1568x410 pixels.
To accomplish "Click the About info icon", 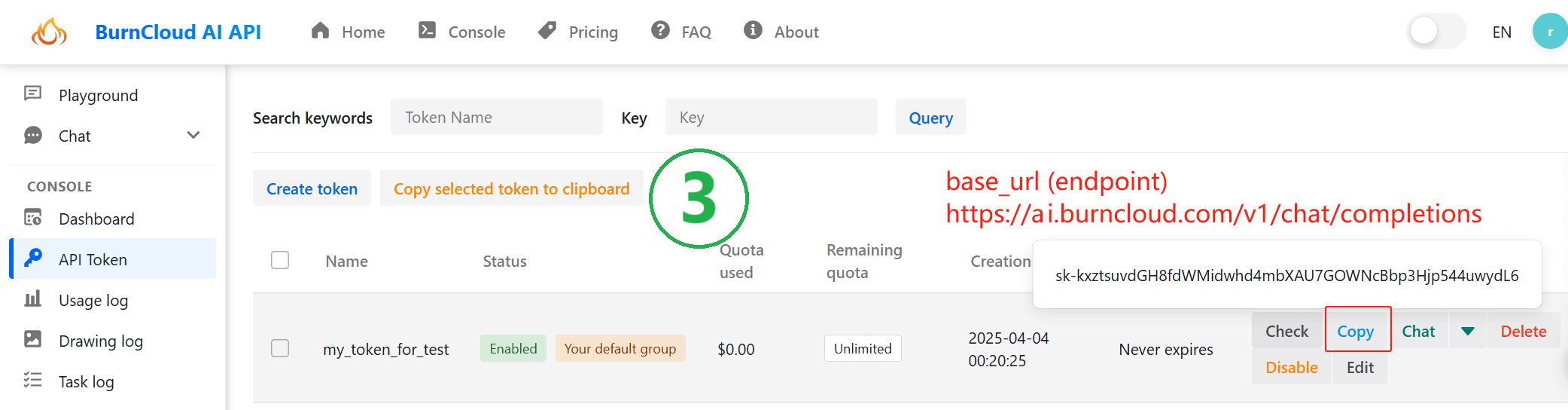I will click(753, 31).
